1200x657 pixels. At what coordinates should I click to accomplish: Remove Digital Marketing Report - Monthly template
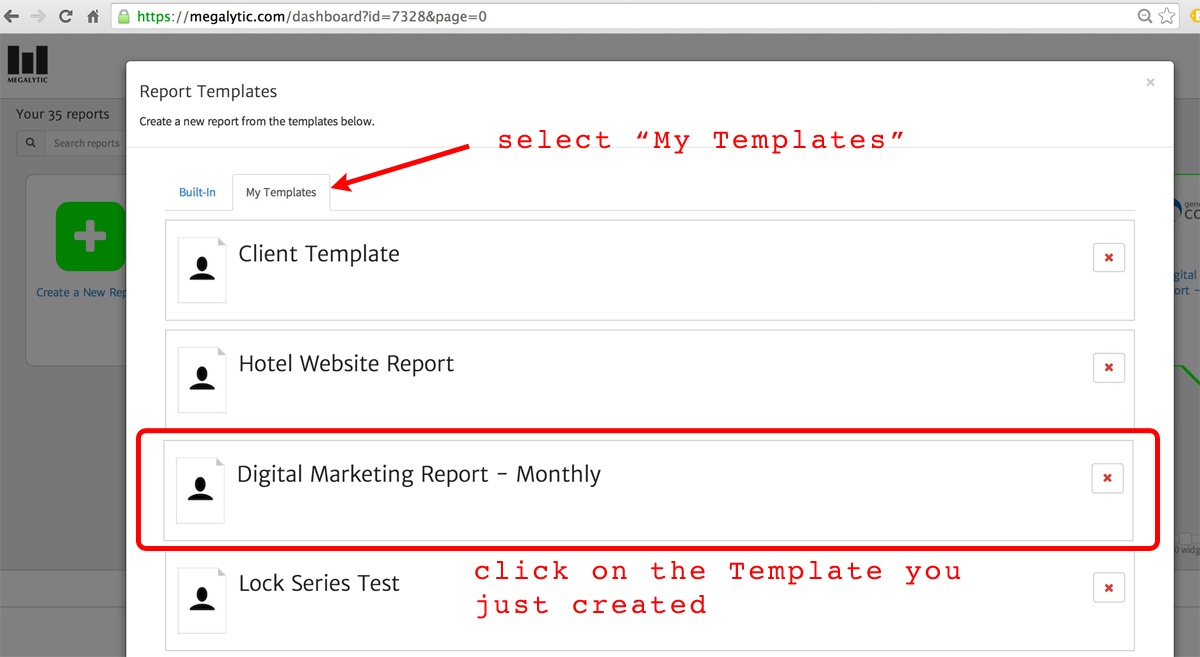pos(1107,478)
